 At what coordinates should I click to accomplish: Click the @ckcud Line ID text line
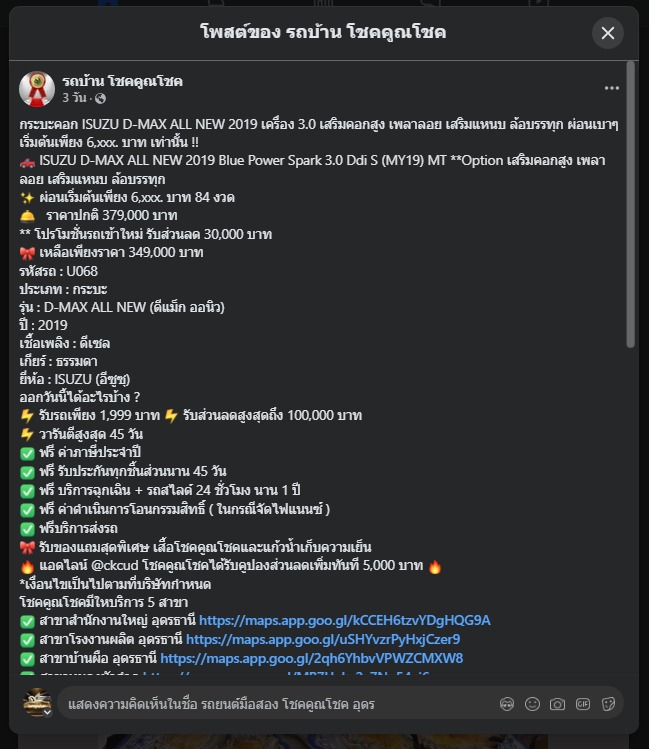[231, 566]
